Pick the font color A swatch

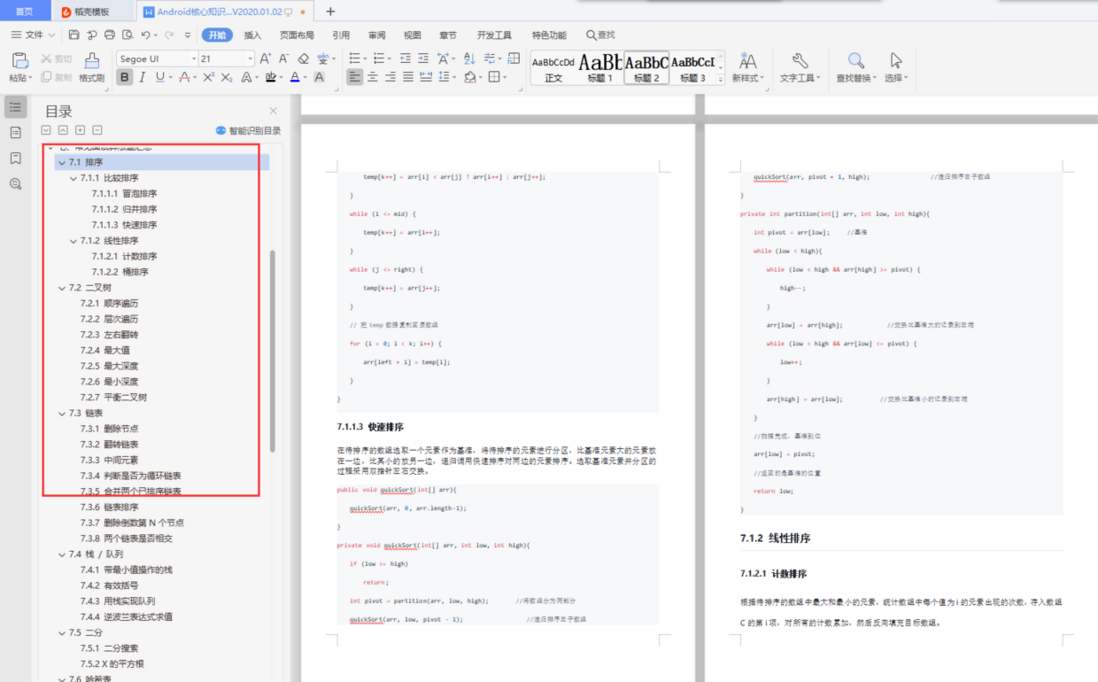point(295,77)
